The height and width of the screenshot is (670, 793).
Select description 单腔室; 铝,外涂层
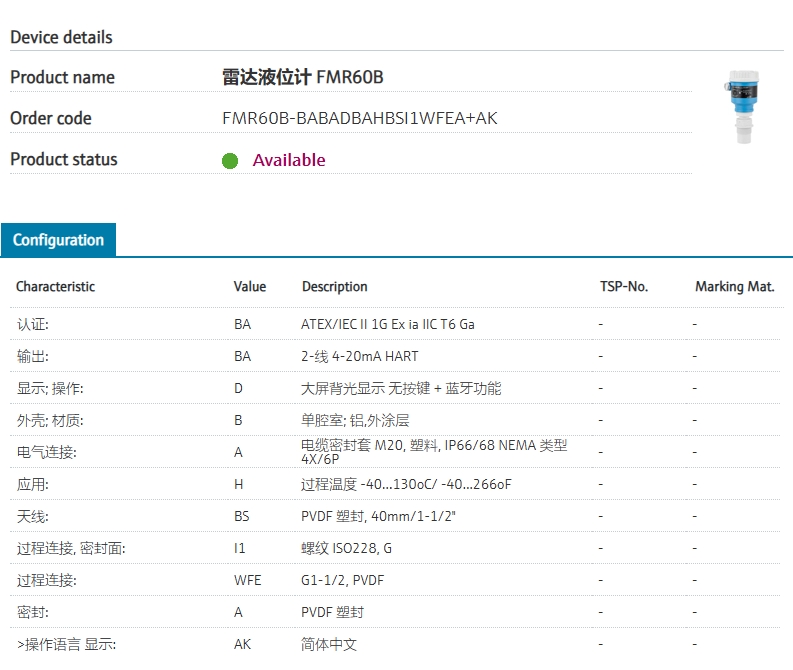(355, 420)
